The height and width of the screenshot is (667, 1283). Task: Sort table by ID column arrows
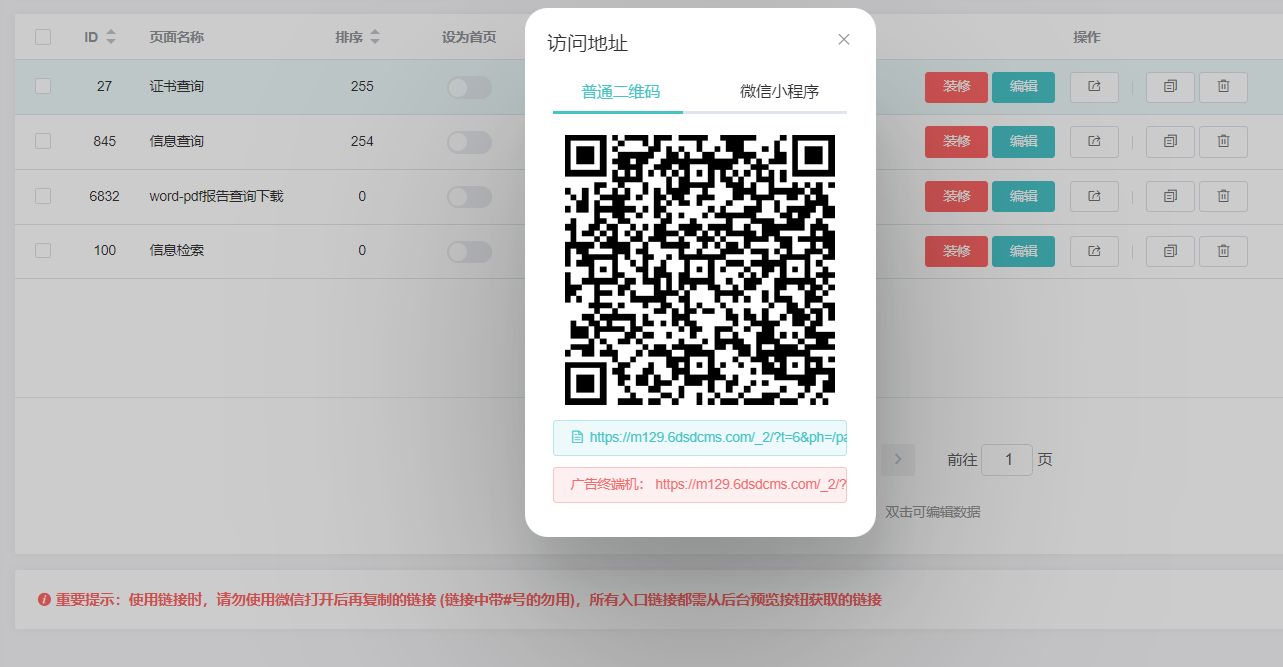(111, 37)
